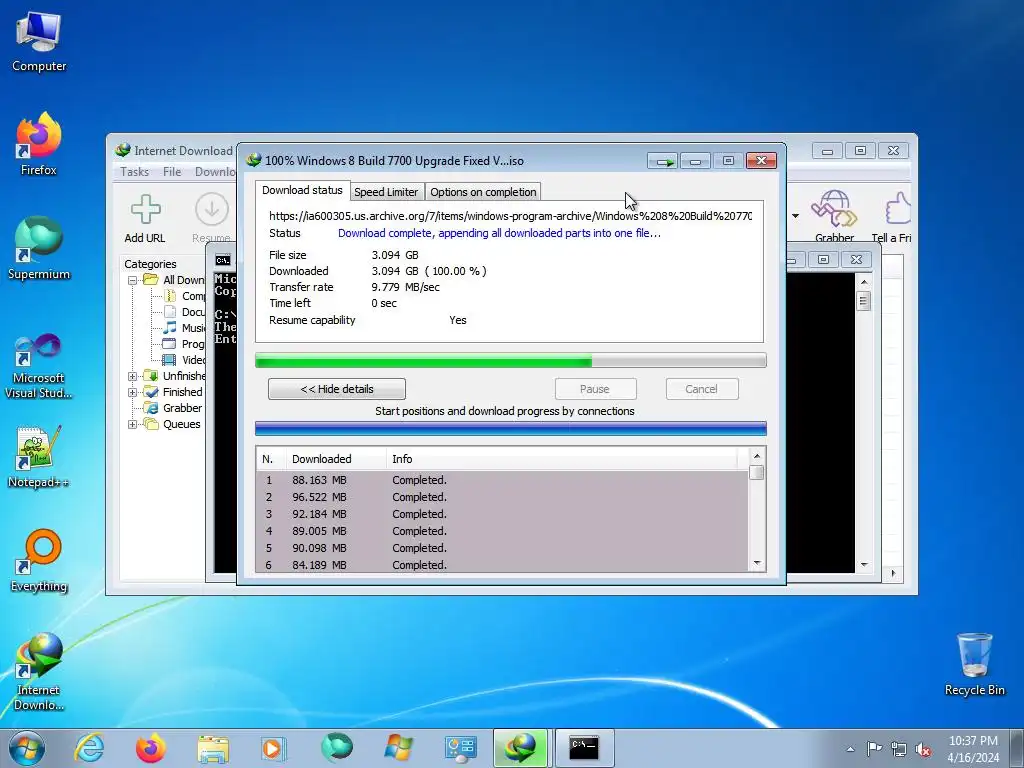
Task: Show hidden tray icons arrow
Action: tap(850, 749)
